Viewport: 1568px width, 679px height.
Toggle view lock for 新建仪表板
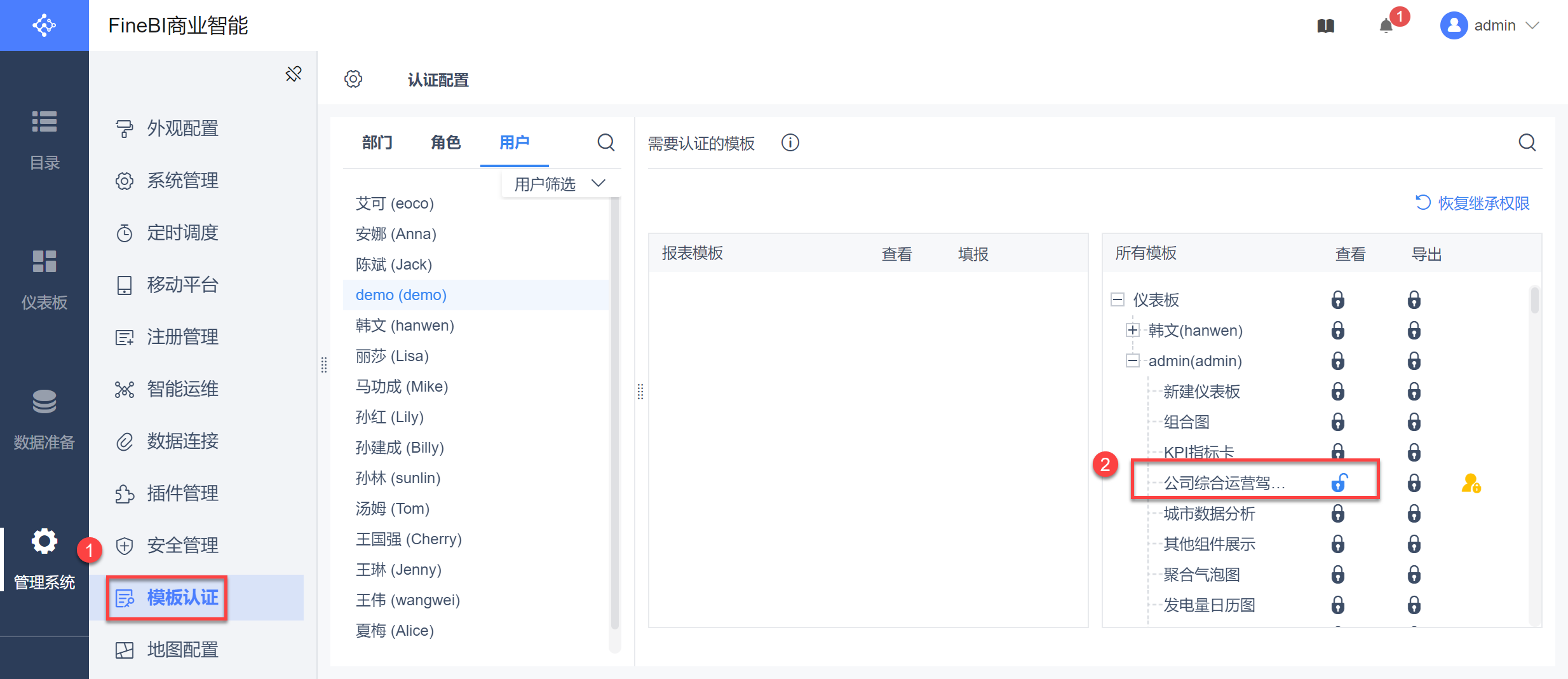(x=1337, y=392)
